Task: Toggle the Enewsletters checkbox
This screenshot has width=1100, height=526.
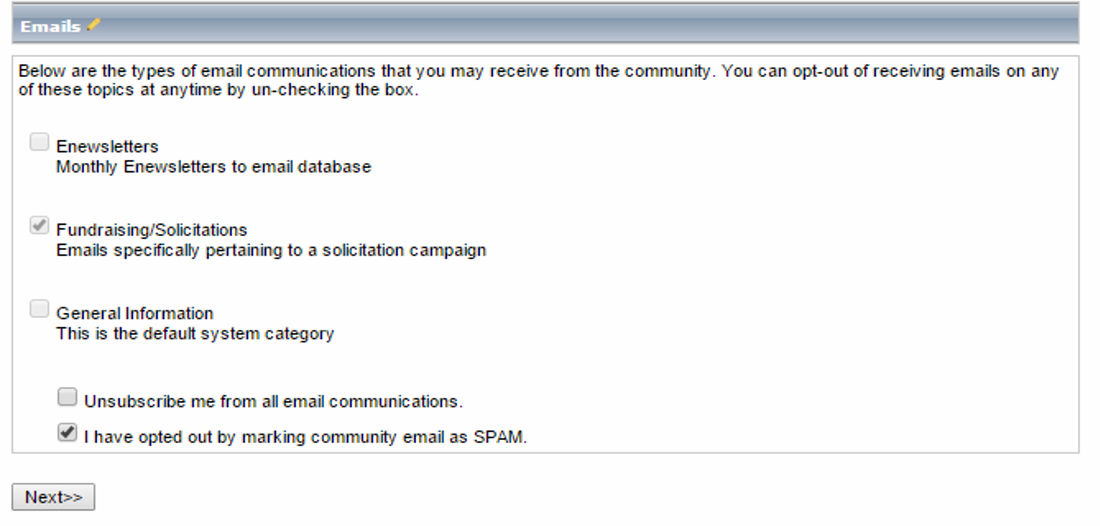Action: [x=39, y=142]
